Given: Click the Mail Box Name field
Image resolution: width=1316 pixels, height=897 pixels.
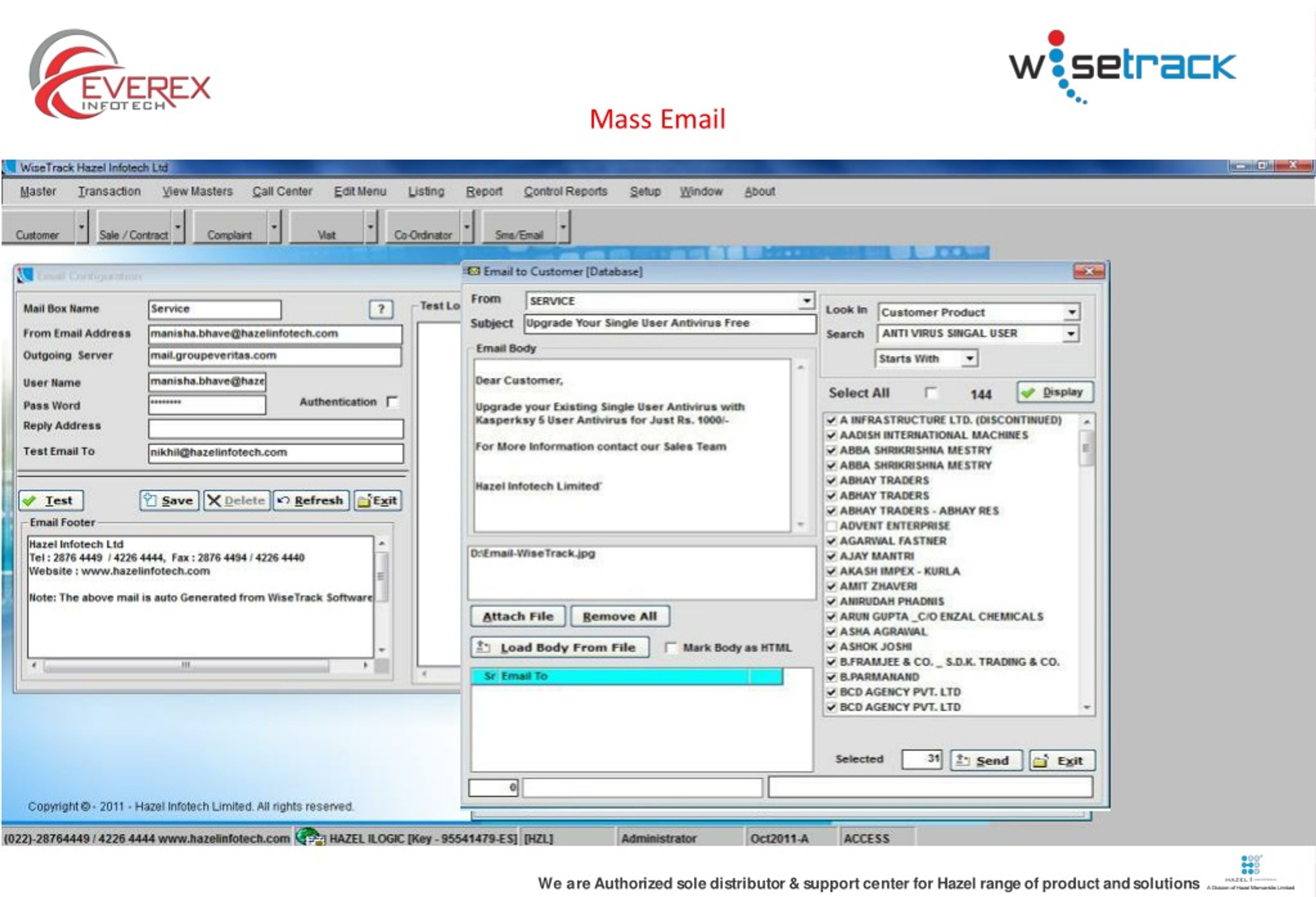Looking at the screenshot, I should pyautogui.click(x=214, y=309).
